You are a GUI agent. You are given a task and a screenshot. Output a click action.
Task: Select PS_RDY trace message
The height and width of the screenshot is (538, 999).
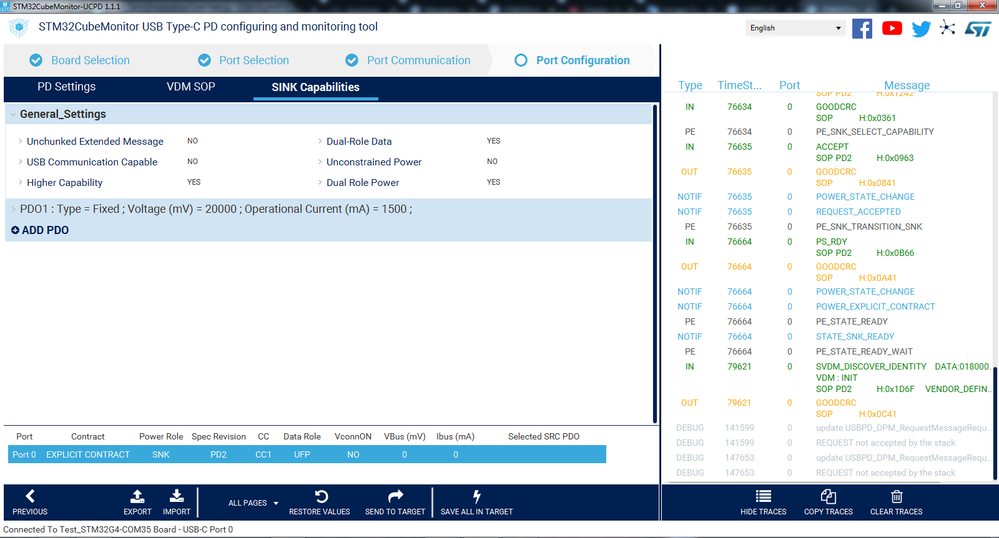pyautogui.click(x=831, y=242)
